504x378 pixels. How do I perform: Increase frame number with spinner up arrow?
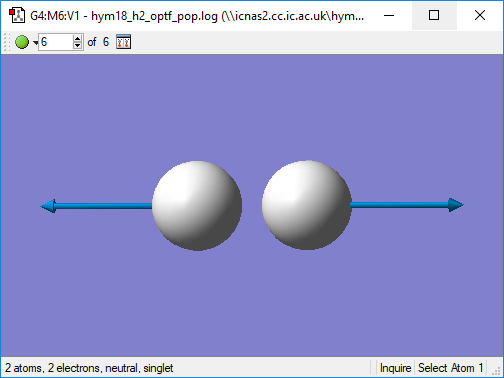pyautogui.click(x=77, y=38)
